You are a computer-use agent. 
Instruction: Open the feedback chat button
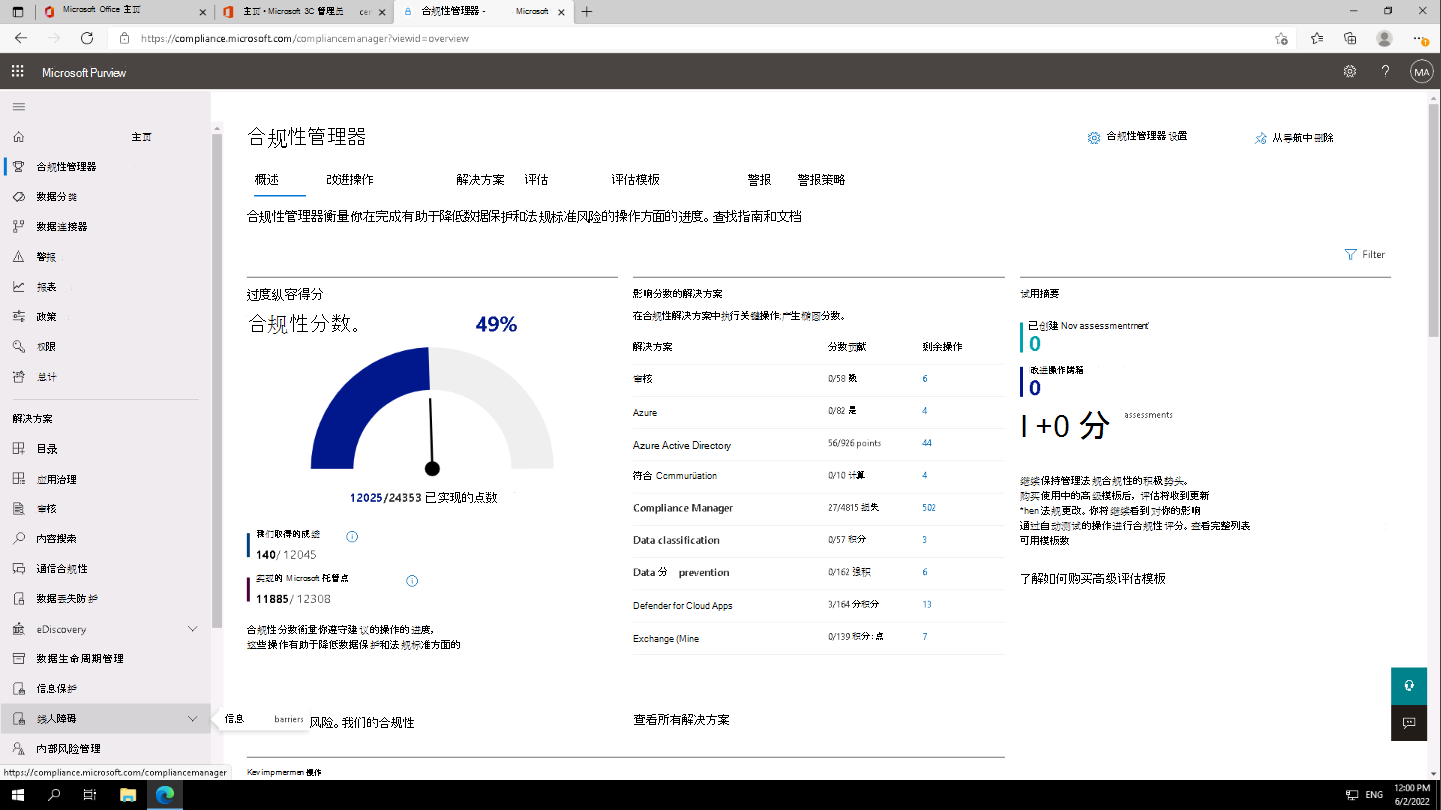tap(1408, 722)
